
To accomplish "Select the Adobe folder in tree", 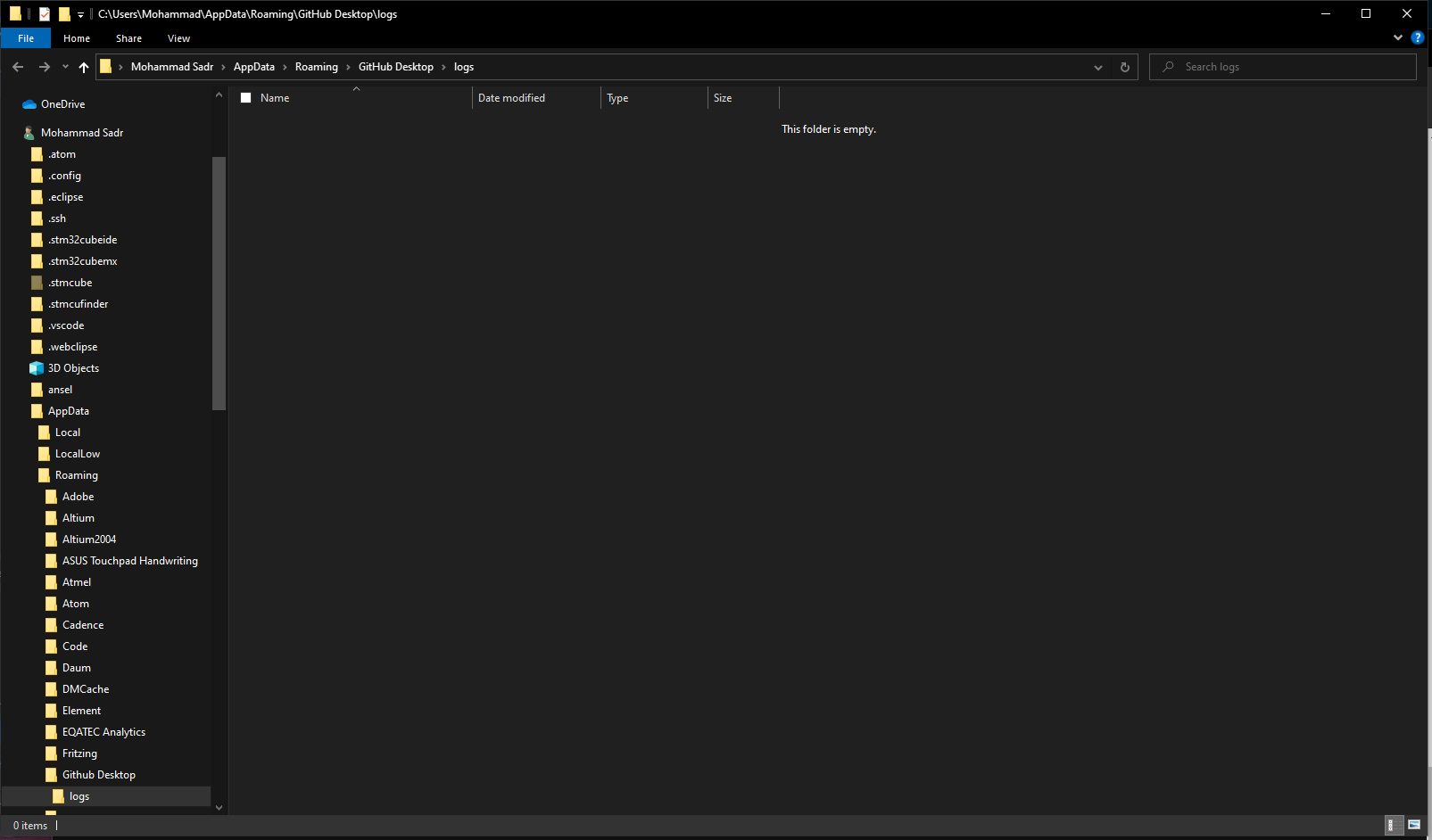I will tap(78, 497).
